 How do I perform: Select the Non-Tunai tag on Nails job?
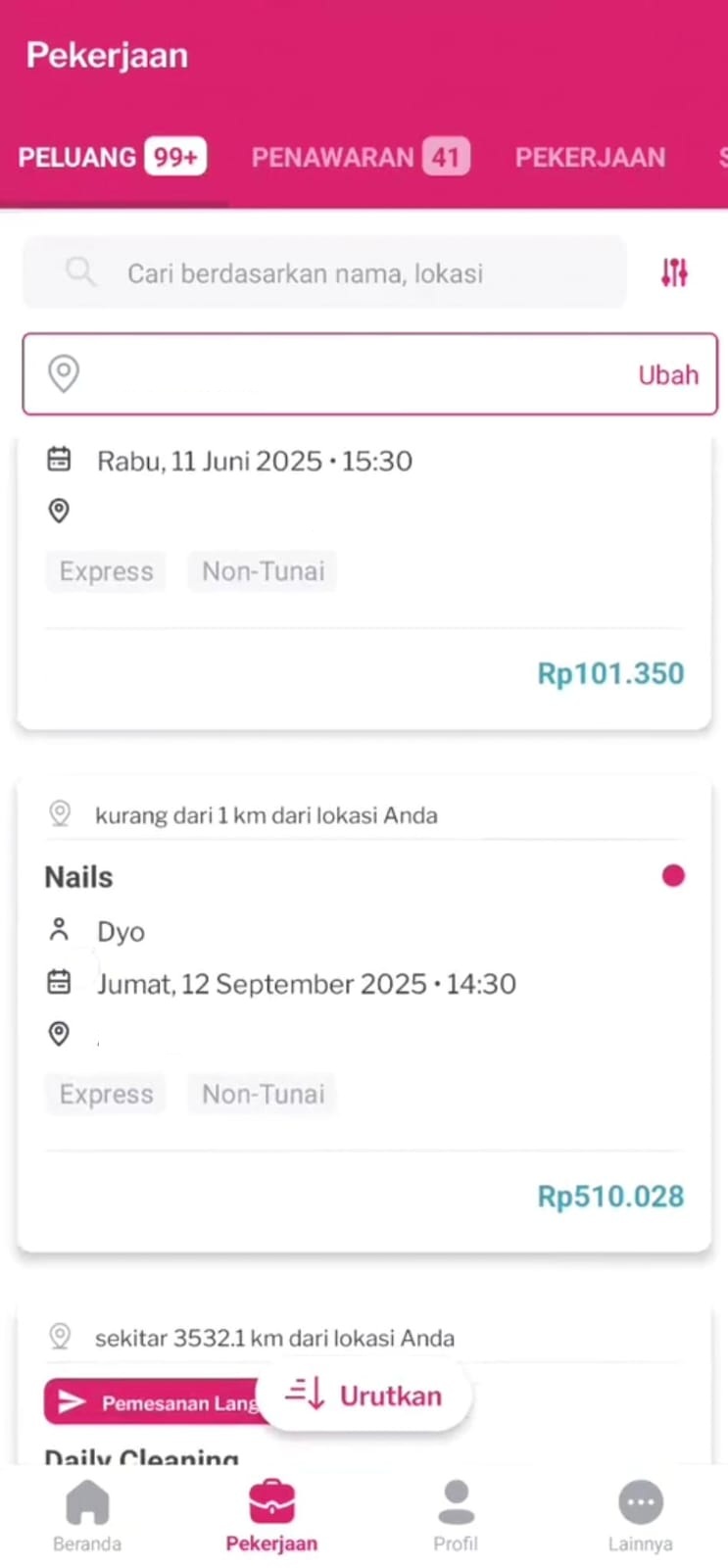click(263, 1094)
